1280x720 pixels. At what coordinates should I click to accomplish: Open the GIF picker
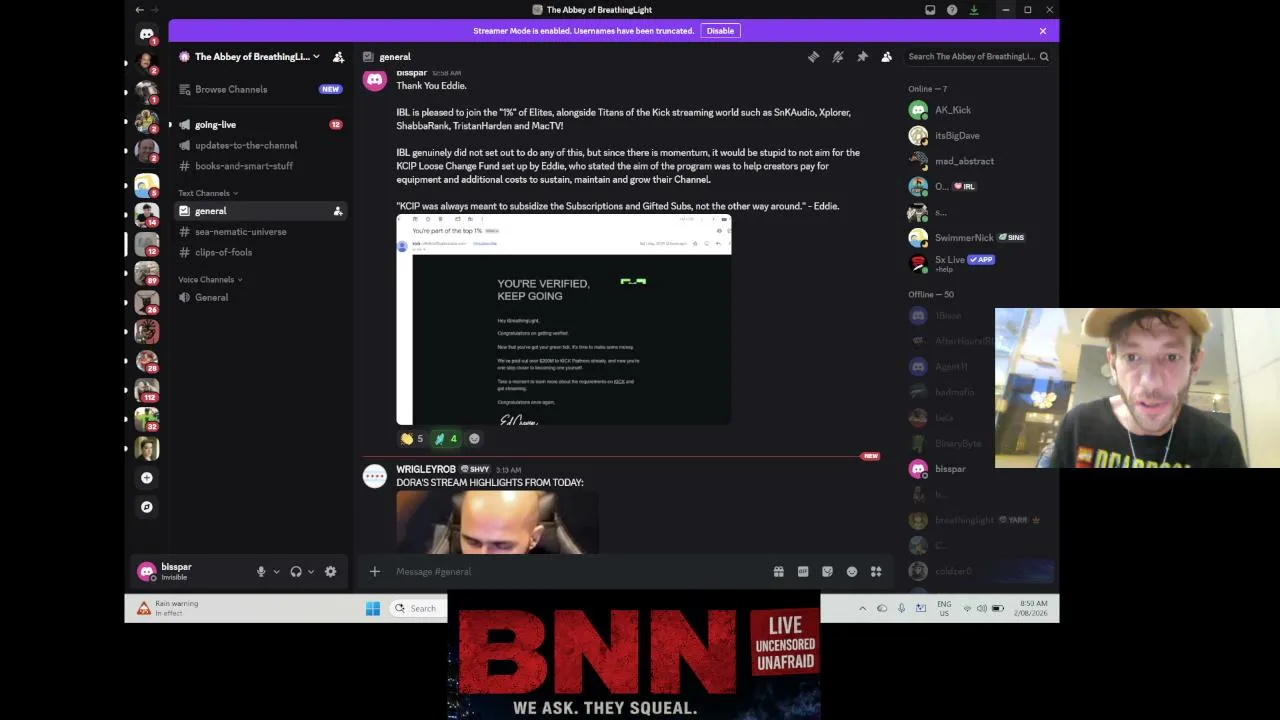tap(803, 572)
